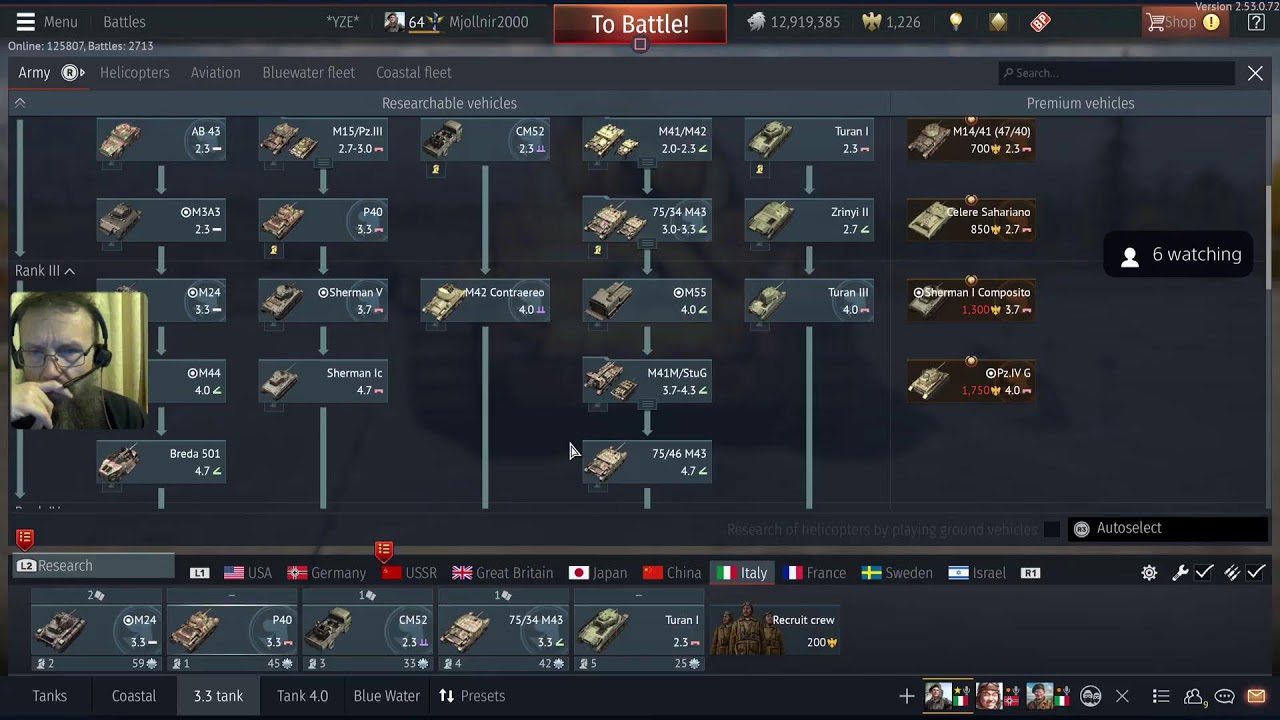The height and width of the screenshot is (720, 1280).
Task: Select M24 crew slot in lineup
Action: [97, 630]
